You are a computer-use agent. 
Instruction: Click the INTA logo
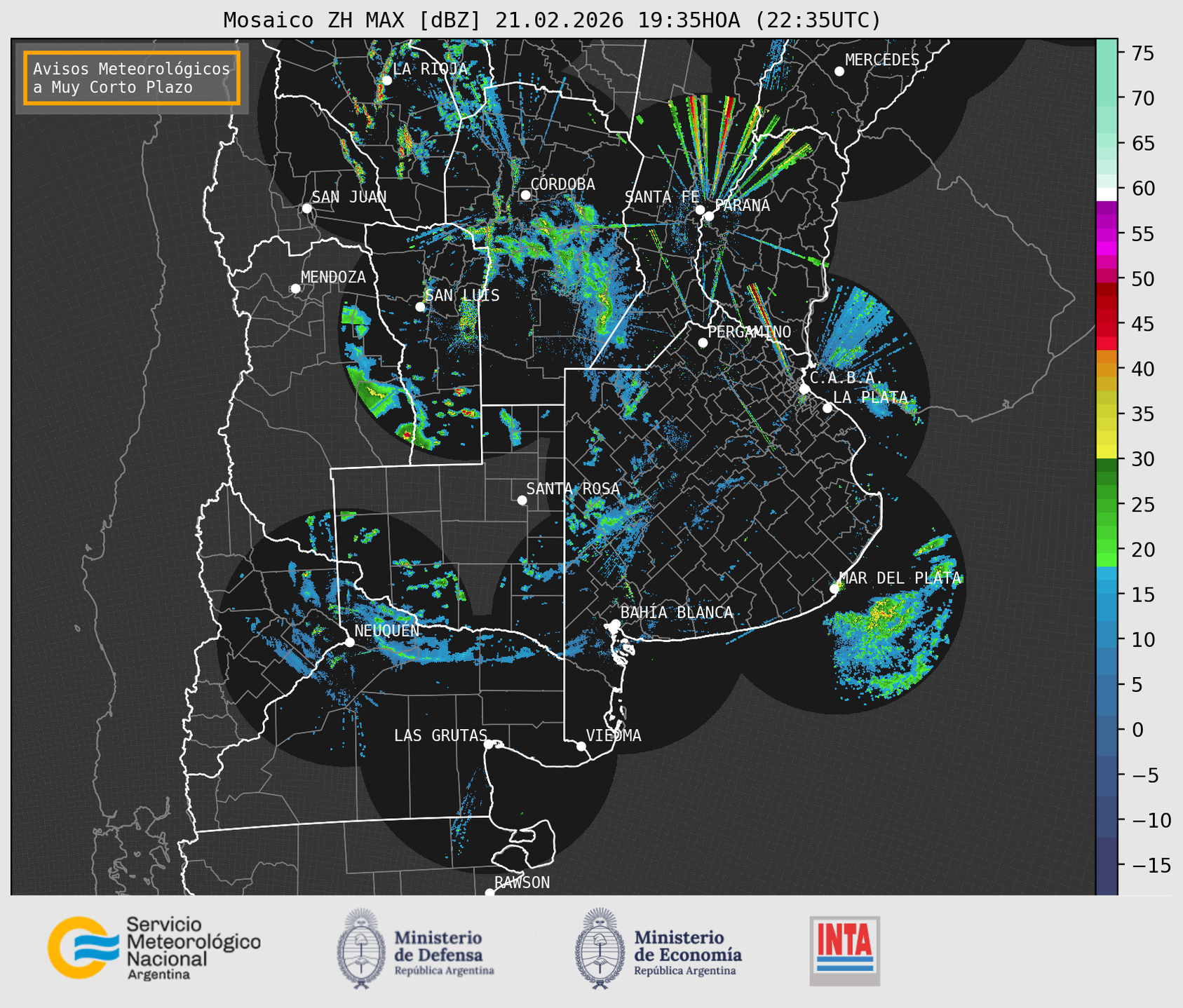[844, 950]
